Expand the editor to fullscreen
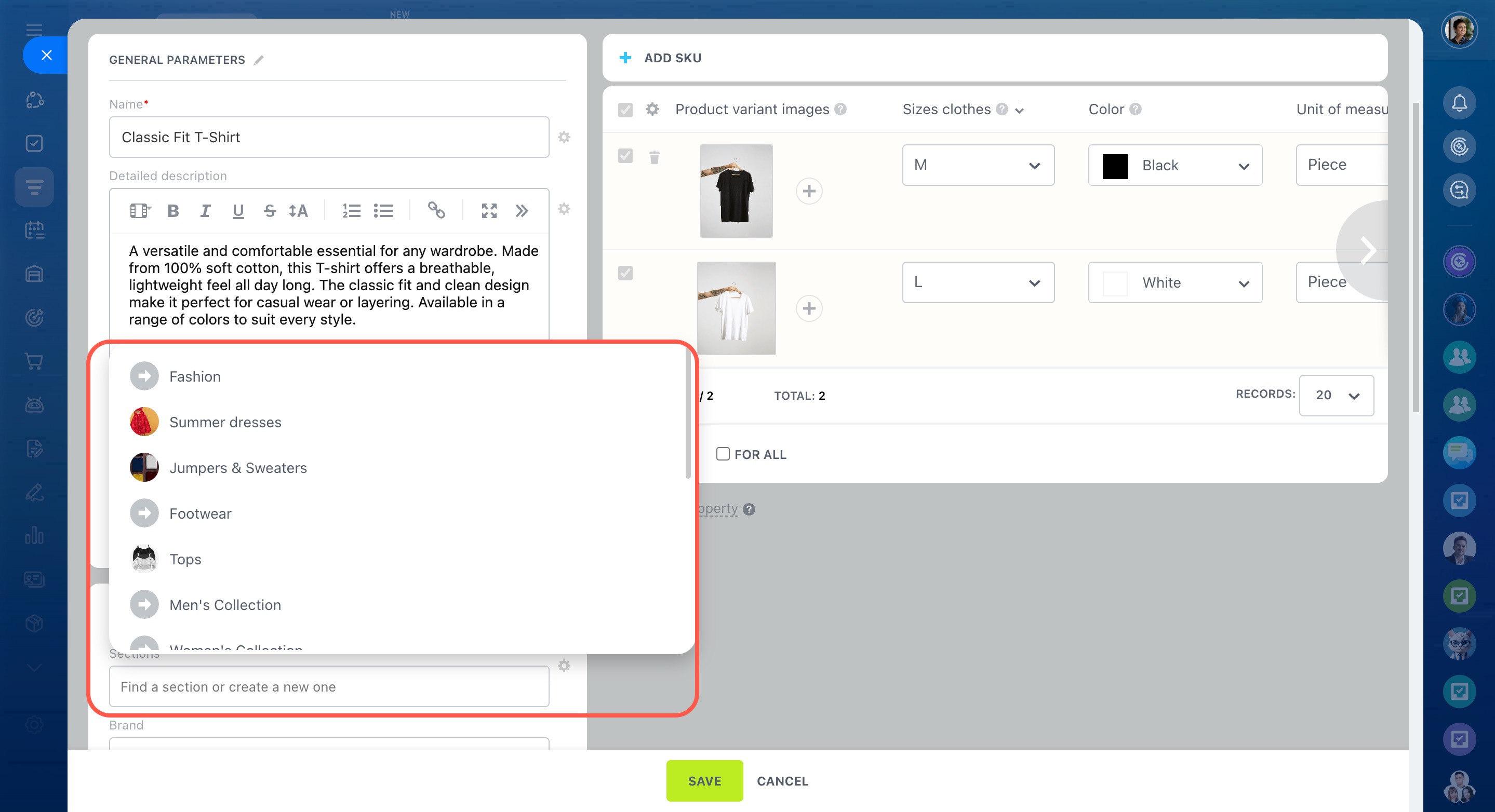This screenshot has height=812, width=1495. pos(489,211)
